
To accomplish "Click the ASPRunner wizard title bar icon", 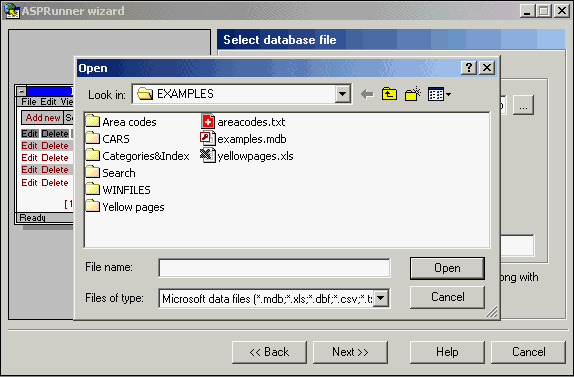I will 12,11.
